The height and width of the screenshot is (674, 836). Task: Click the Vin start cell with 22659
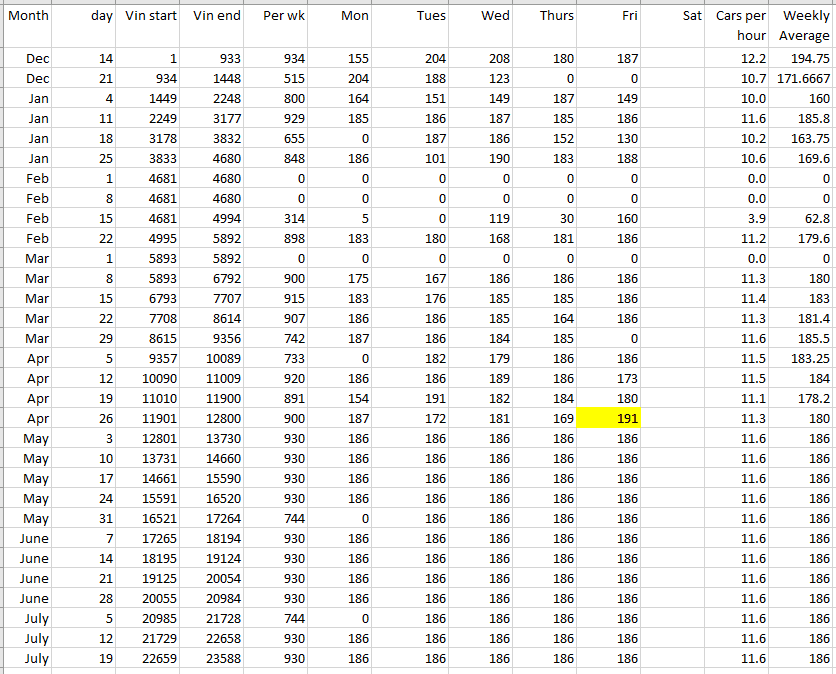pos(150,659)
